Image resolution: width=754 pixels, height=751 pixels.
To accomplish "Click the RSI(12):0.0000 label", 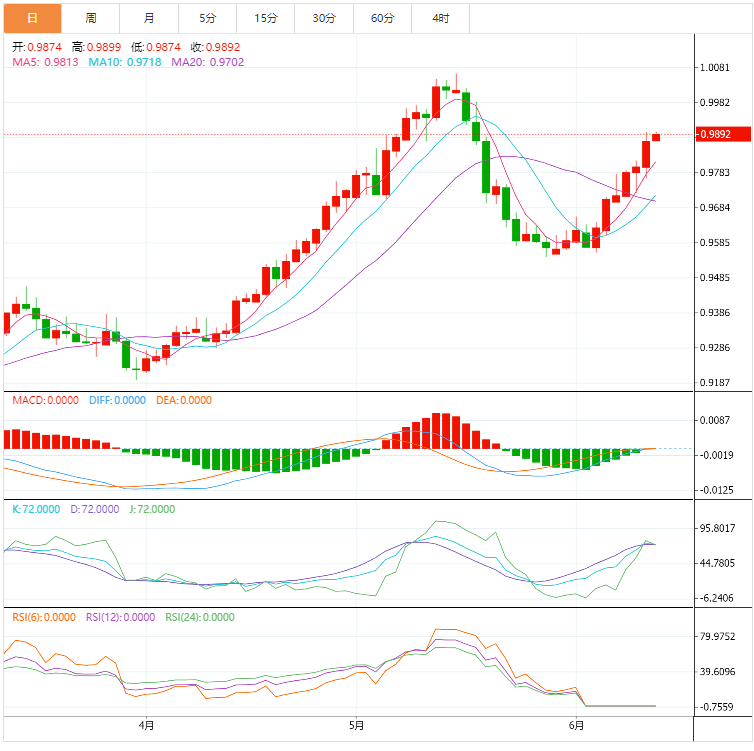I will [120, 617].
